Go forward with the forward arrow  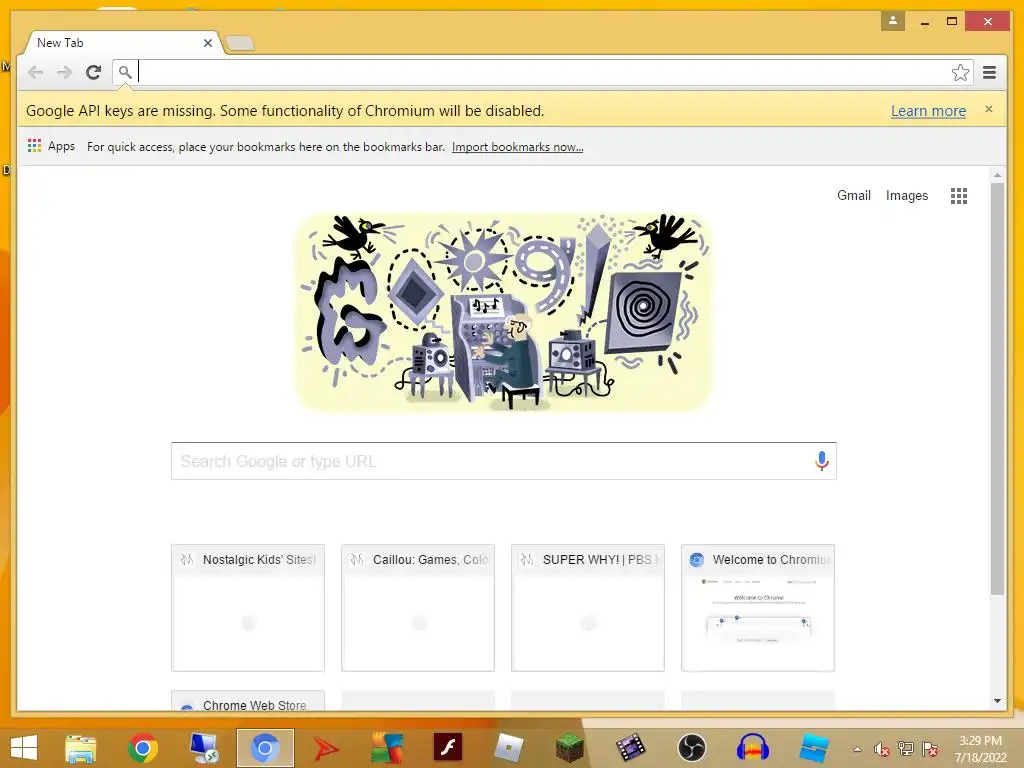(x=64, y=72)
